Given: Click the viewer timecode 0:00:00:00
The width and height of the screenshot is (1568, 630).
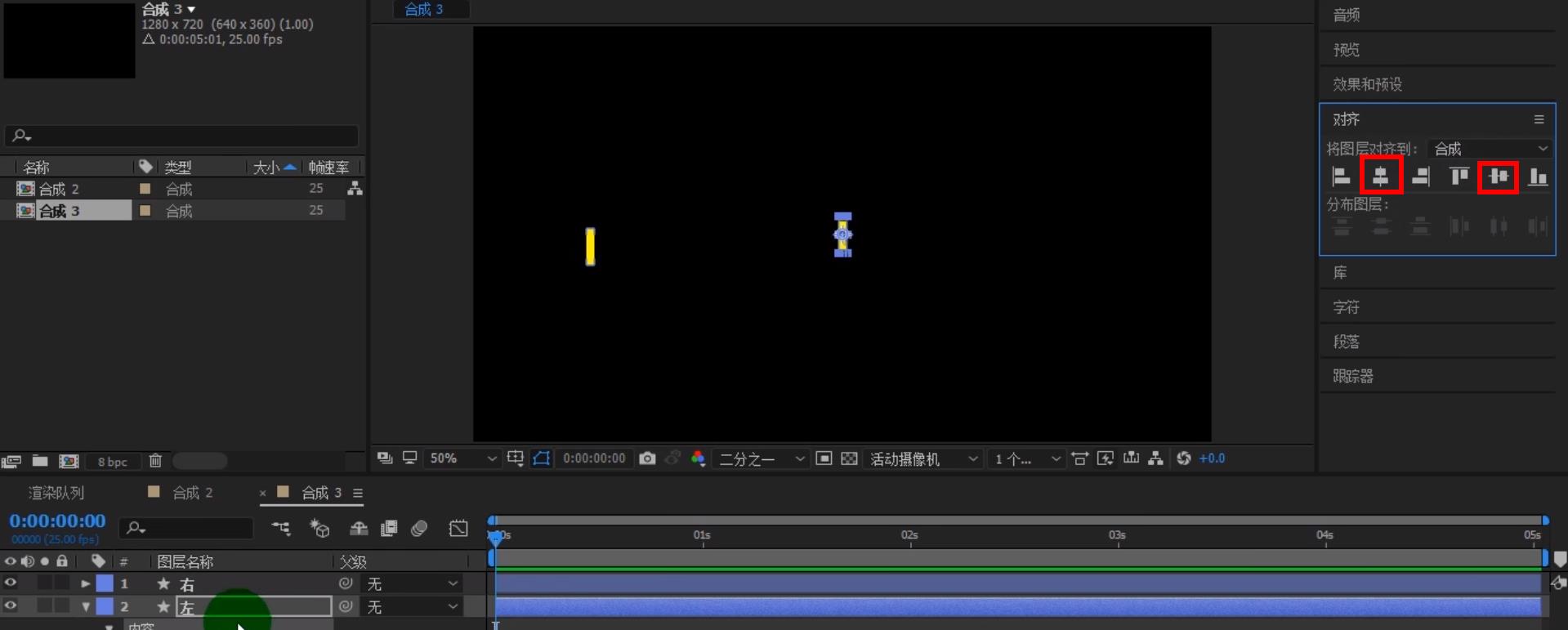Looking at the screenshot, I should (x=594, y=458).
